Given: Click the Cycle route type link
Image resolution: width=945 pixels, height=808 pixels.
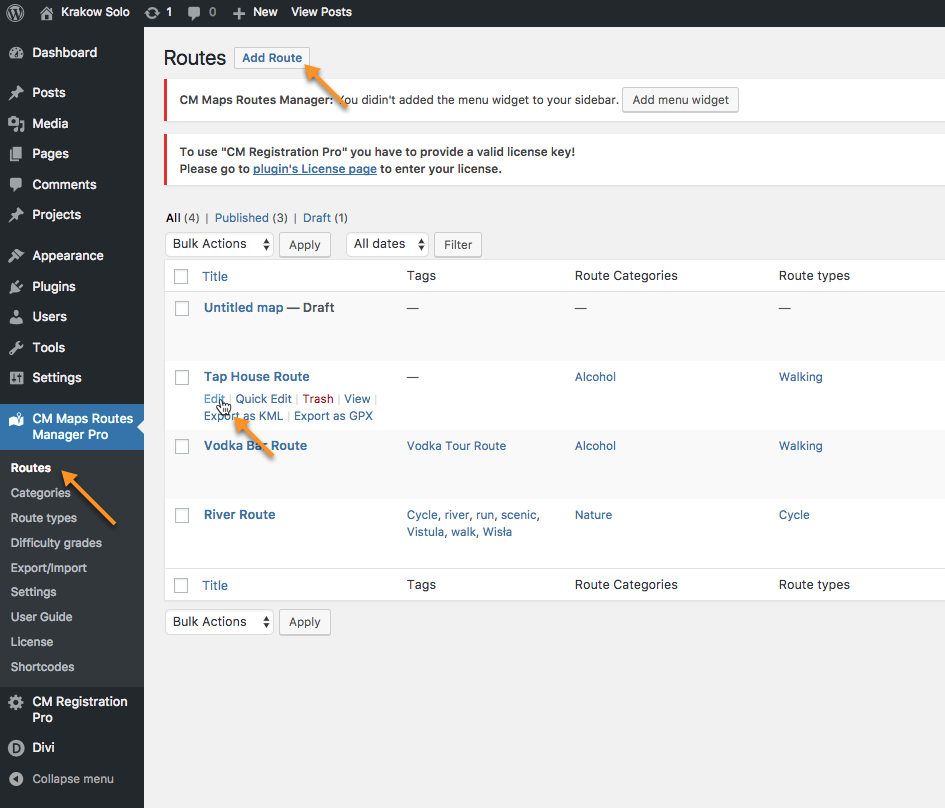Looking at the screenshot, I should (794, 515).
